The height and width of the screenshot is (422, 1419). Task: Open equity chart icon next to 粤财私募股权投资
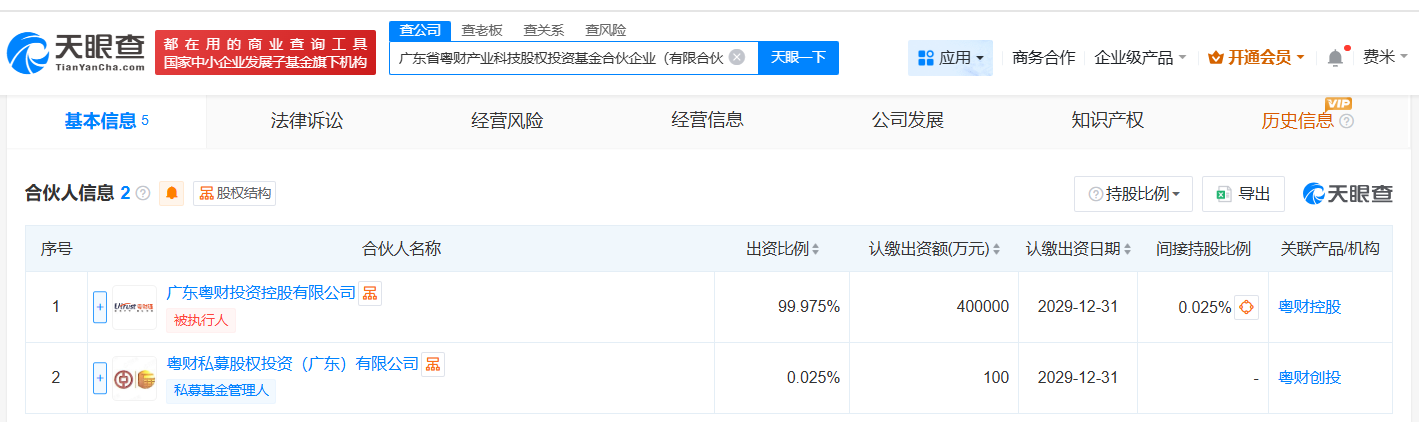click(x=433, y=364)
